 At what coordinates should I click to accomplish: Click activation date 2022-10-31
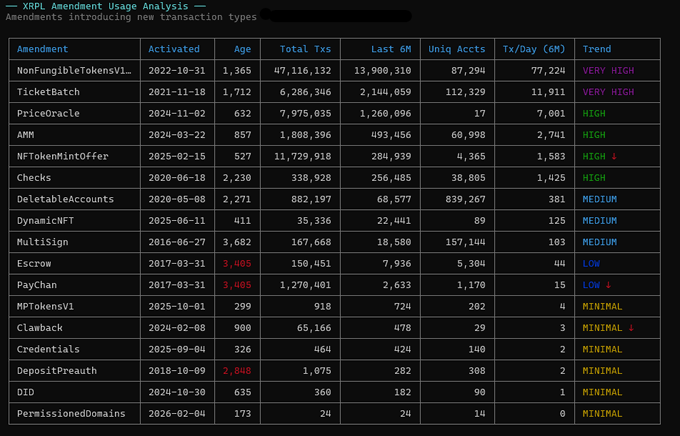click(x=177, y=70)
